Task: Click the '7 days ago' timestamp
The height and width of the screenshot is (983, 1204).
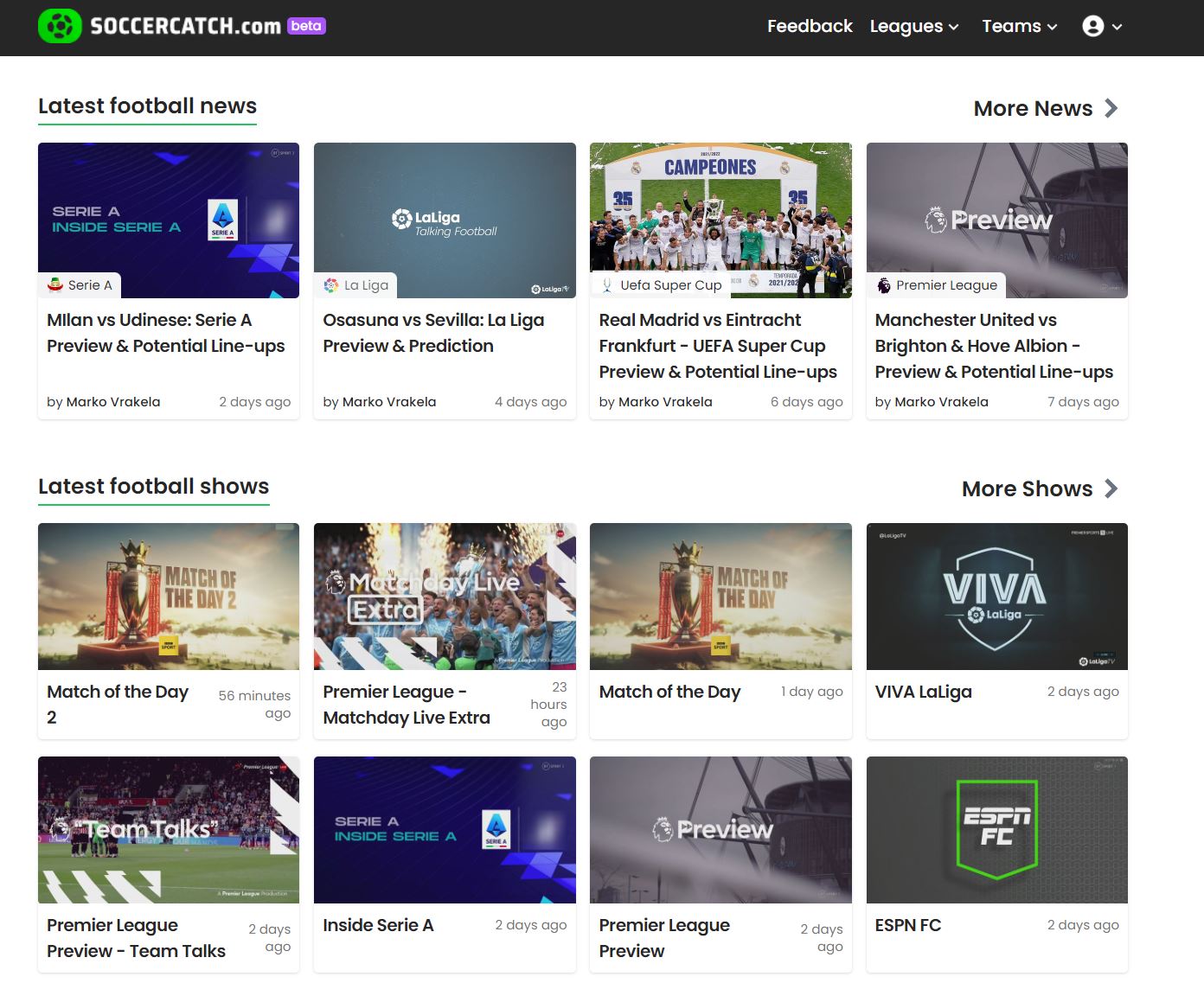Action: tap(1083, 401)
